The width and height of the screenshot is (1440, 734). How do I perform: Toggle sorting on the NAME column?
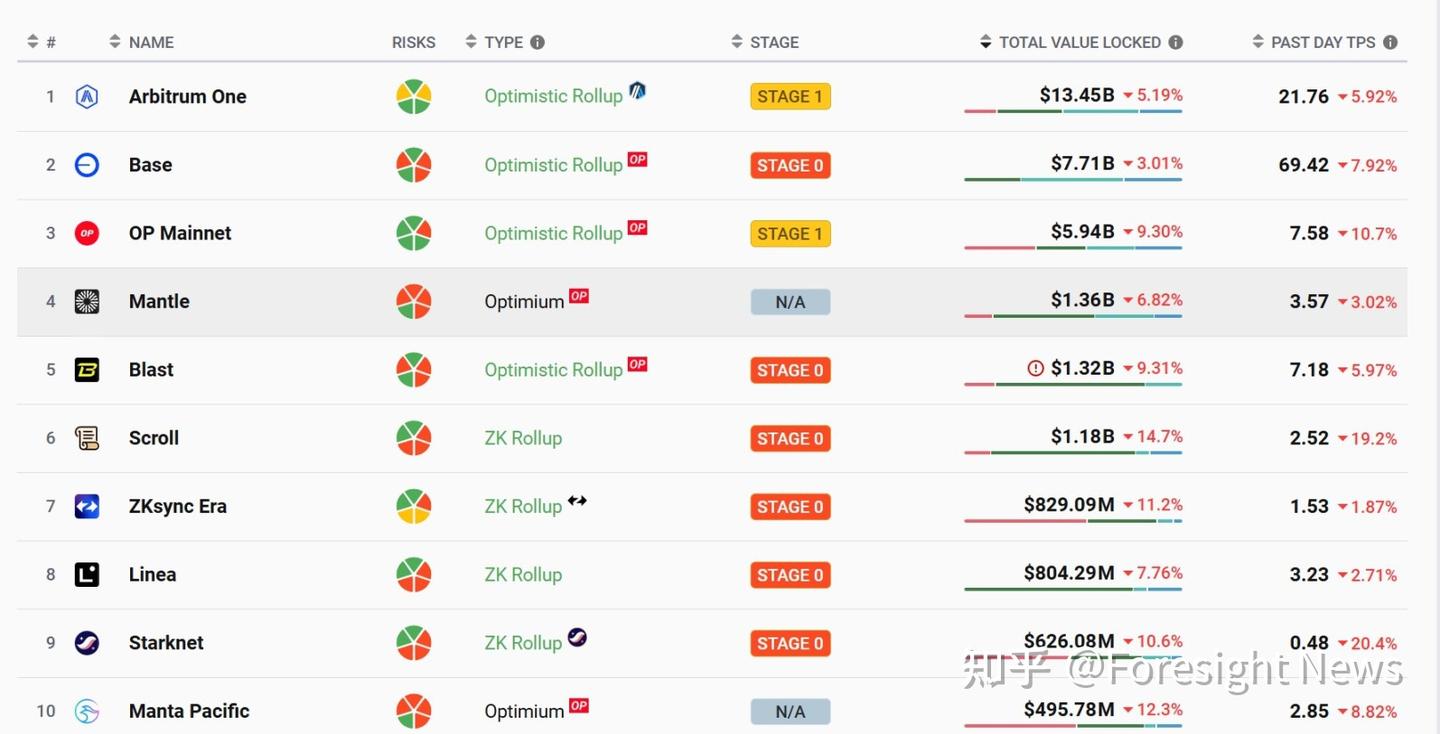[113, 42]
